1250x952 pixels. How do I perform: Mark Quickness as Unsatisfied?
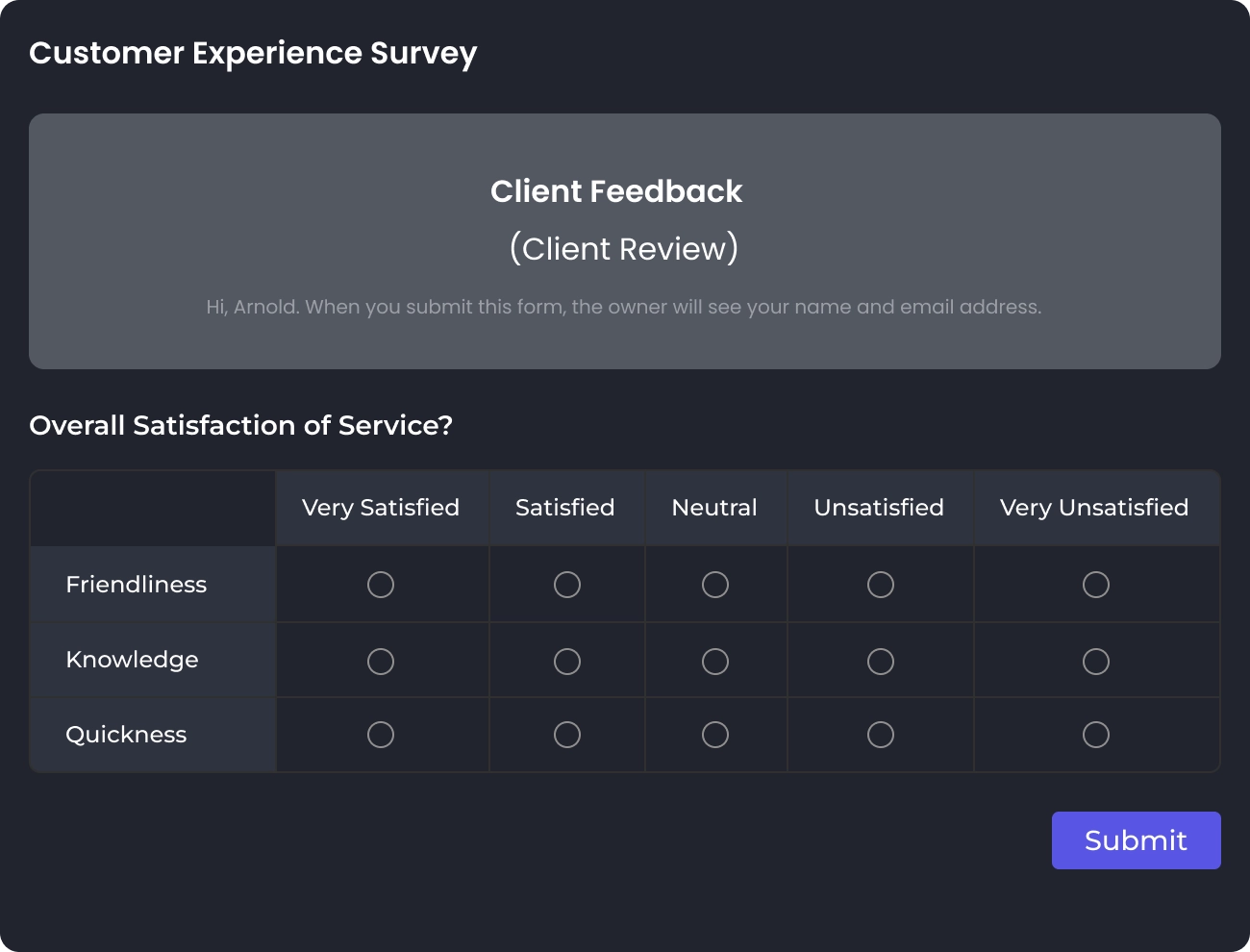881,735
